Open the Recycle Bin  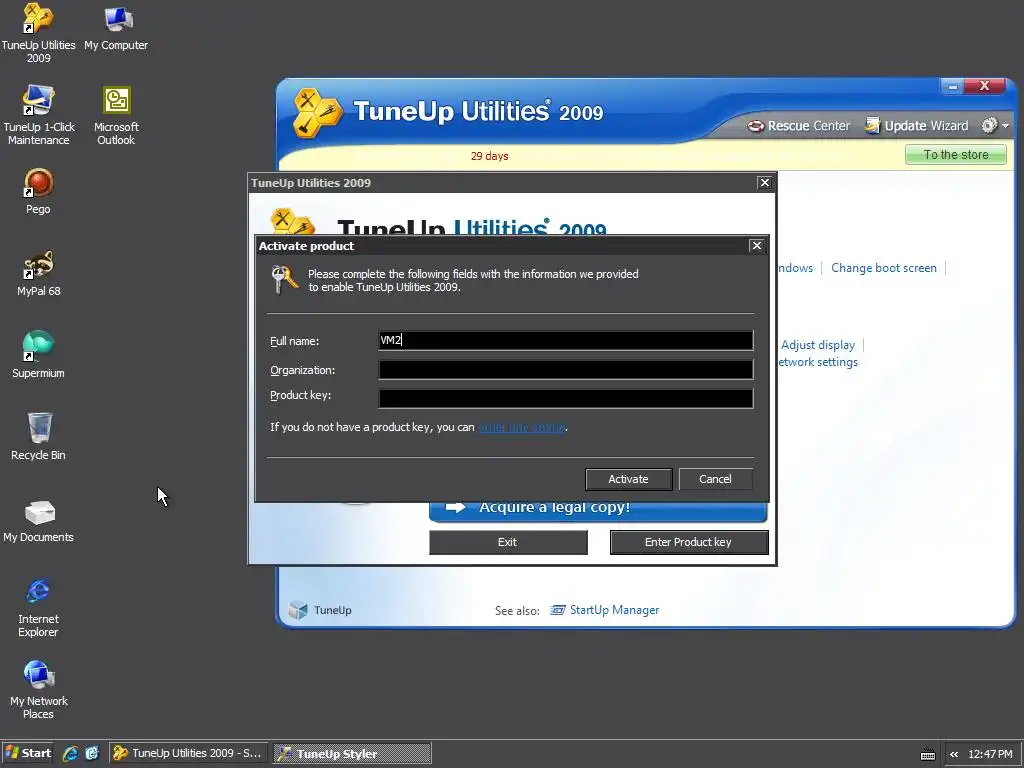tap(38, 436)
